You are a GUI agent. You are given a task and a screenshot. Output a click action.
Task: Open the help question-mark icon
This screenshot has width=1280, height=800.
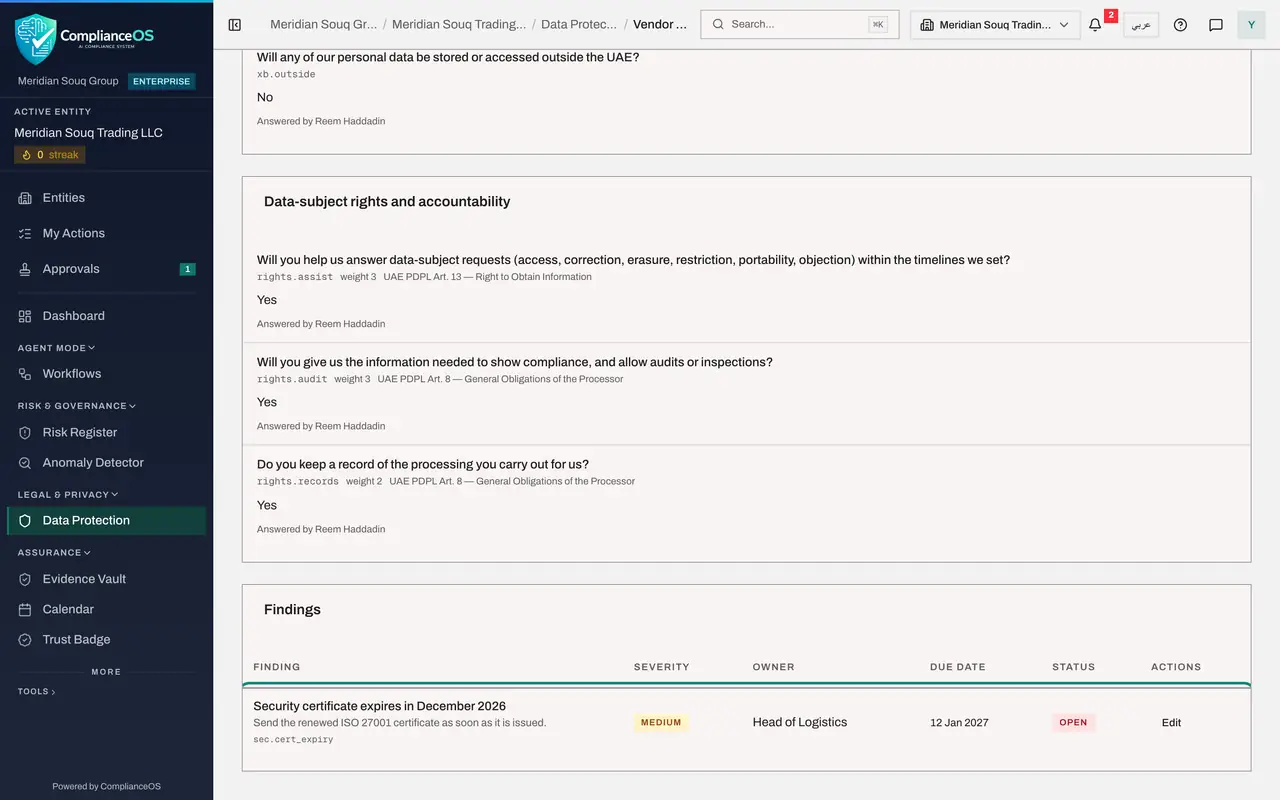1180,25
